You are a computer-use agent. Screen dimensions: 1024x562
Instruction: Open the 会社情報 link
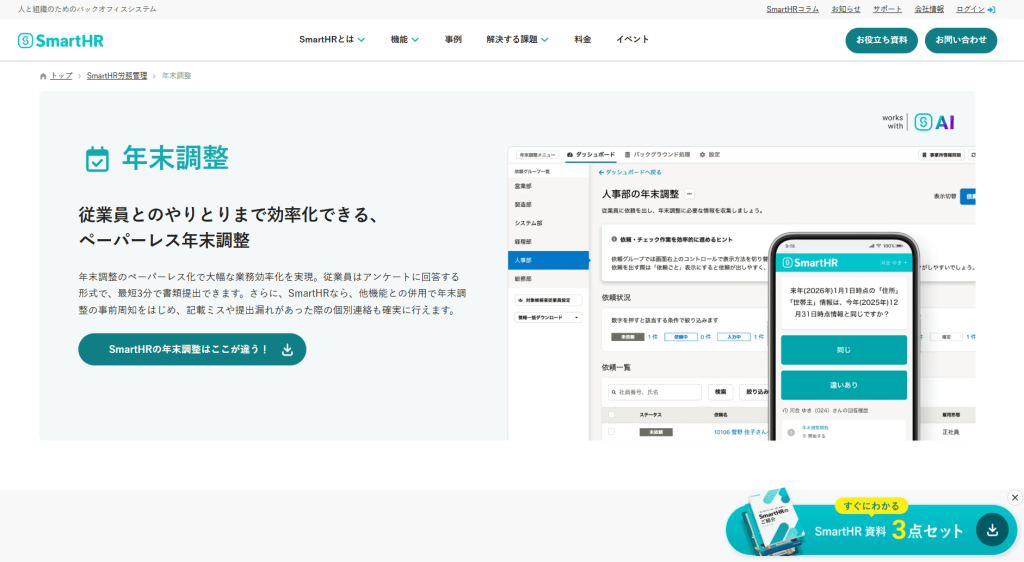point(929,10)
